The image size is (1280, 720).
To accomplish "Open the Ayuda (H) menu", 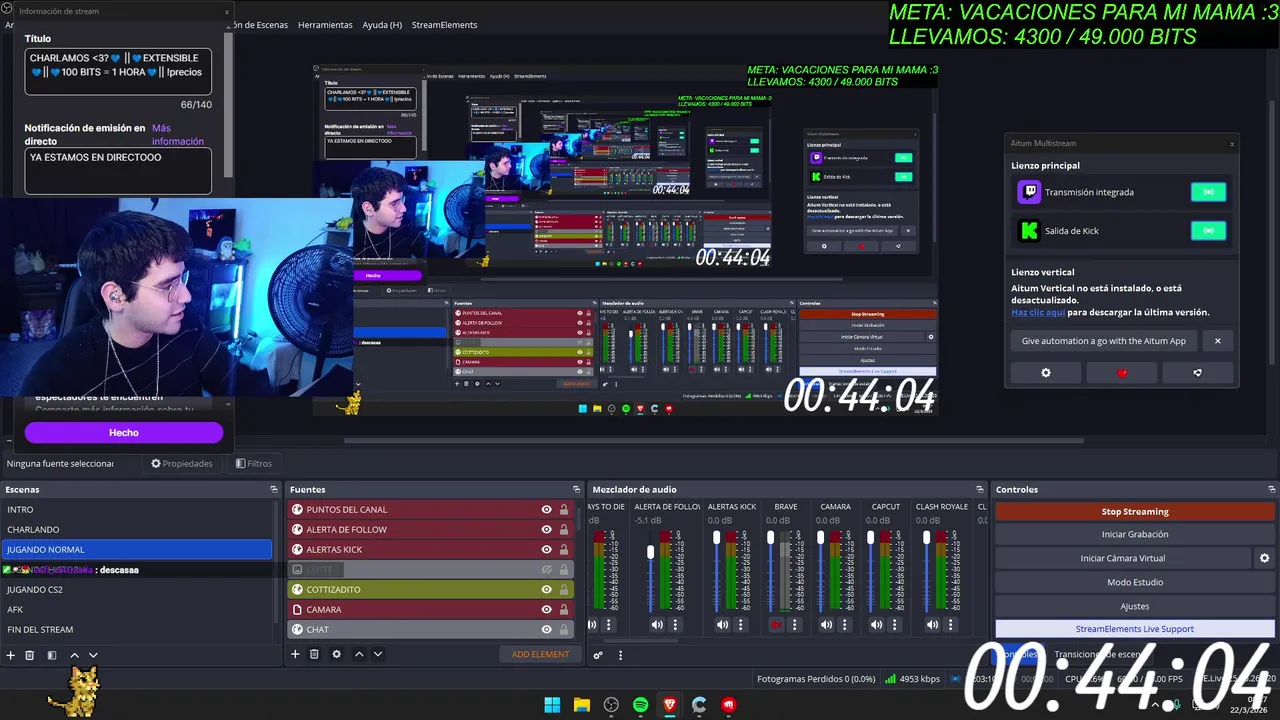I will click(382, 25).
